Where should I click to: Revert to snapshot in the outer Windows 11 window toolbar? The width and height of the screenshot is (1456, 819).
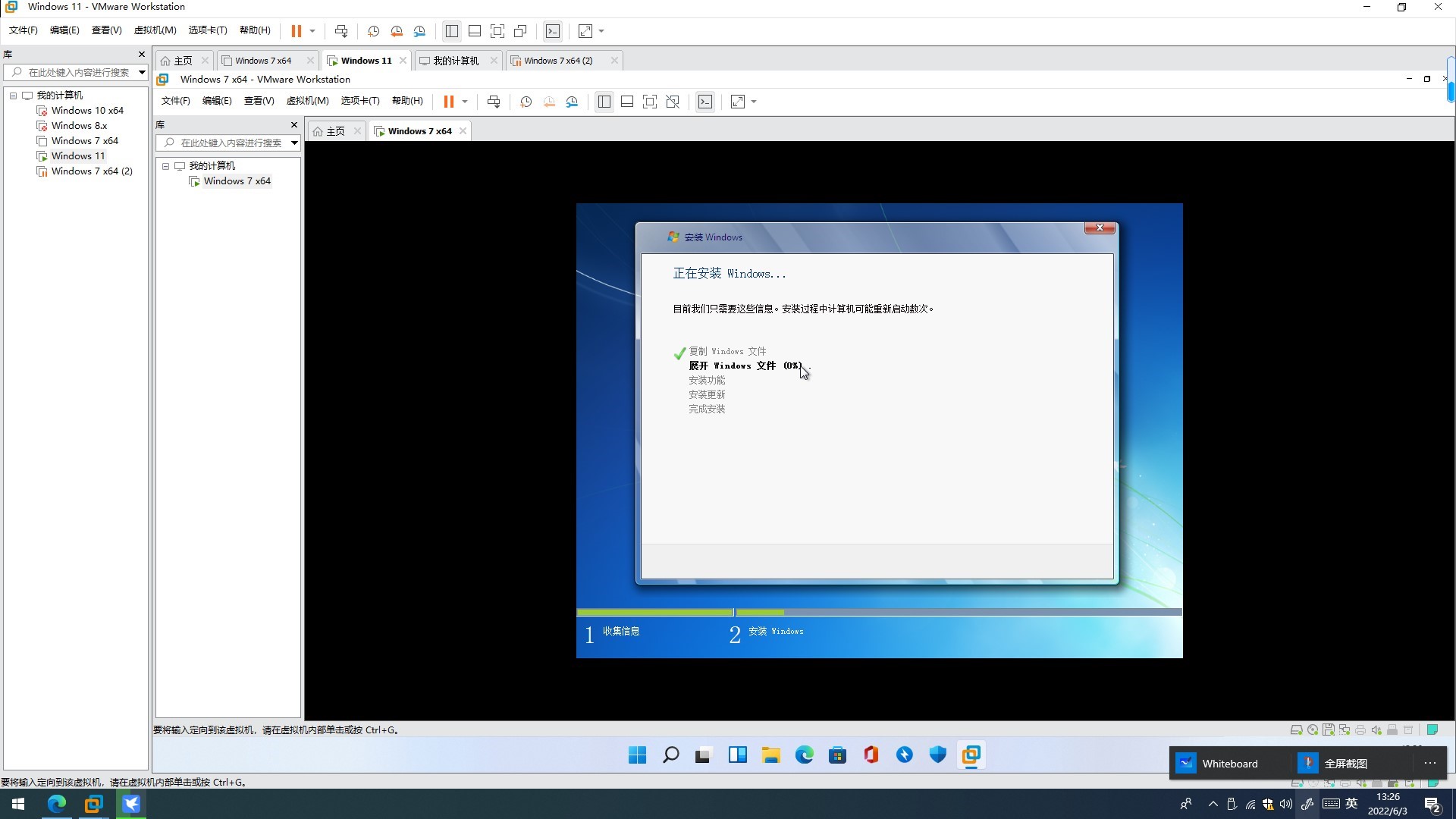397,31
